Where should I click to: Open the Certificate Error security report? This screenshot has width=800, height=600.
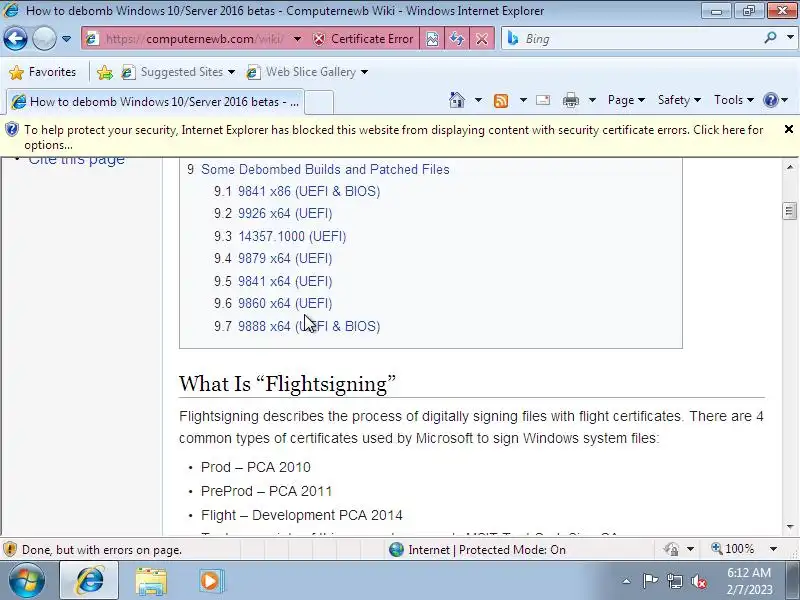pyautogui.click(x=363, y=39)
